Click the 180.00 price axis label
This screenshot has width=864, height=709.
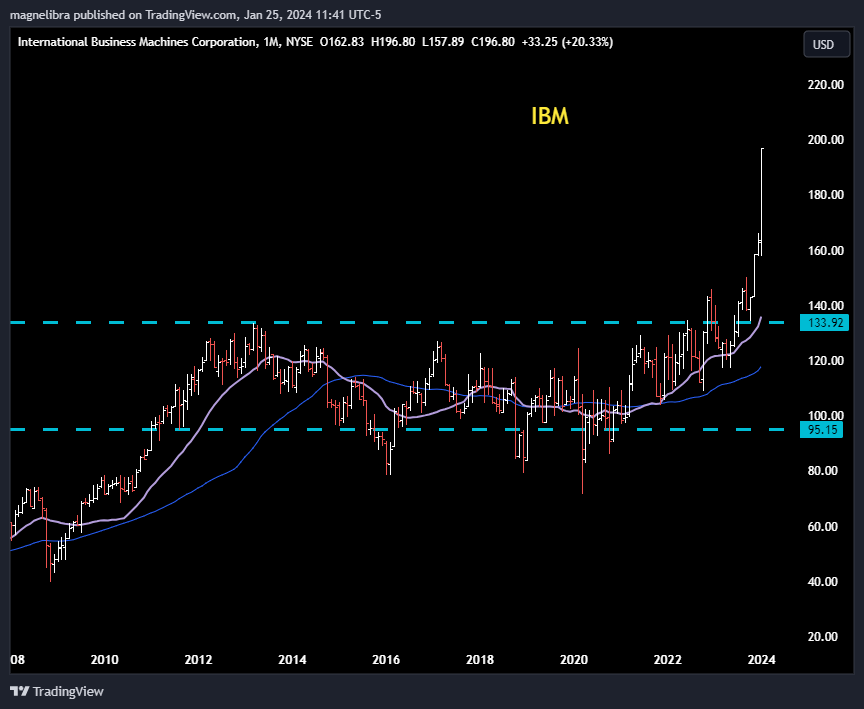825,194
